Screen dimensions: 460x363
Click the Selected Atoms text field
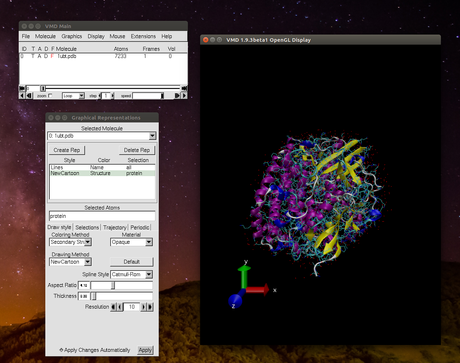coord(102,216)
